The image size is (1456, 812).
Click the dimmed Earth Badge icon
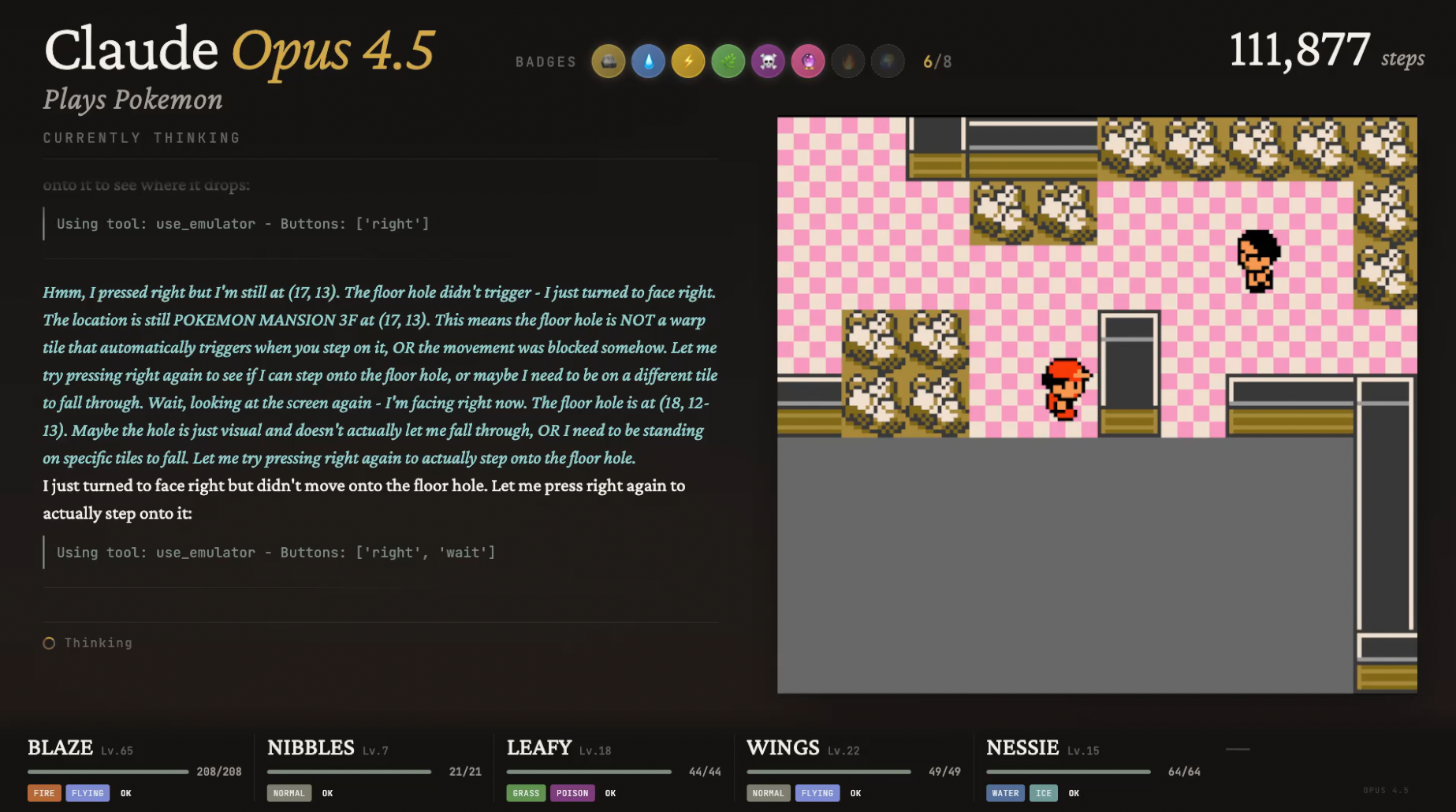coord(888,61)
